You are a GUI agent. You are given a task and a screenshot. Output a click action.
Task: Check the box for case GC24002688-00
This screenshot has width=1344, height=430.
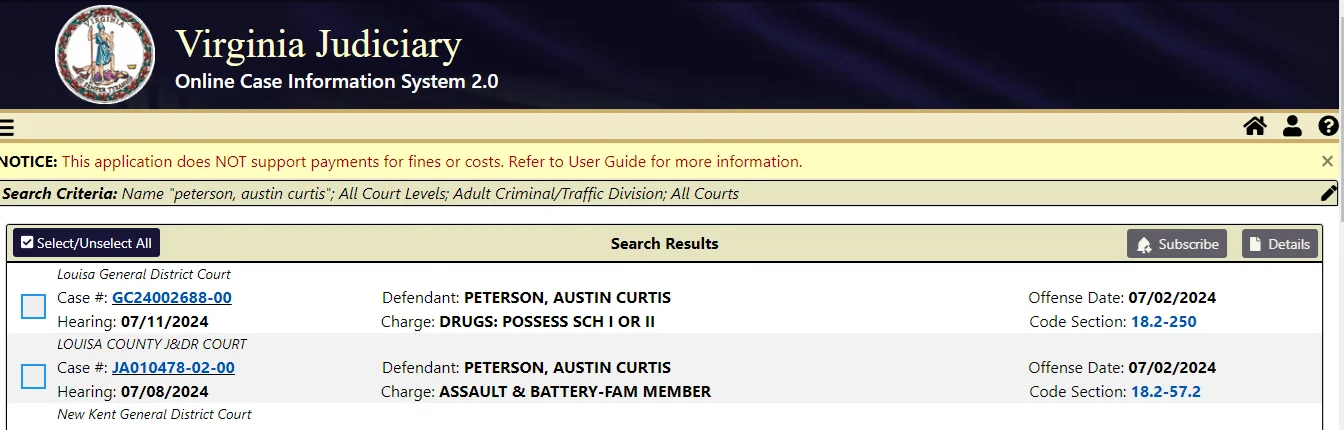coord(34,306)
